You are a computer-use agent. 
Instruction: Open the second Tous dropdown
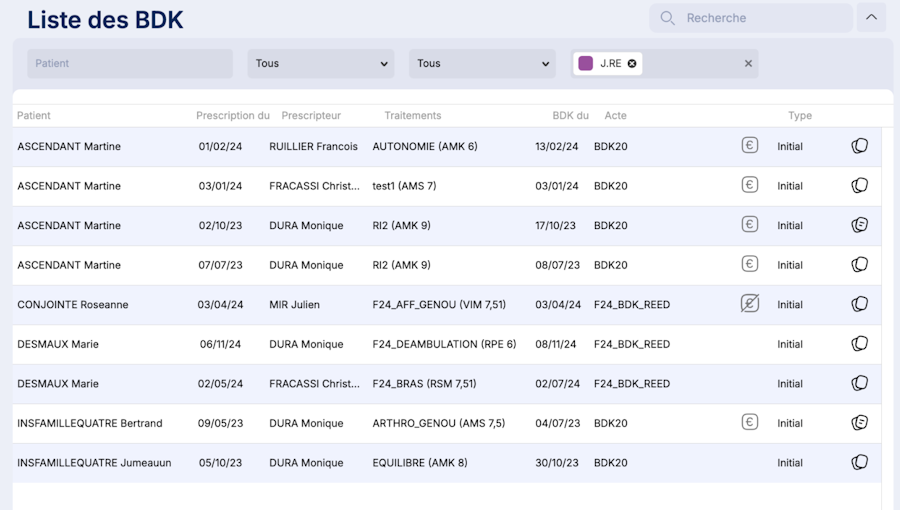tap(482, 64)
